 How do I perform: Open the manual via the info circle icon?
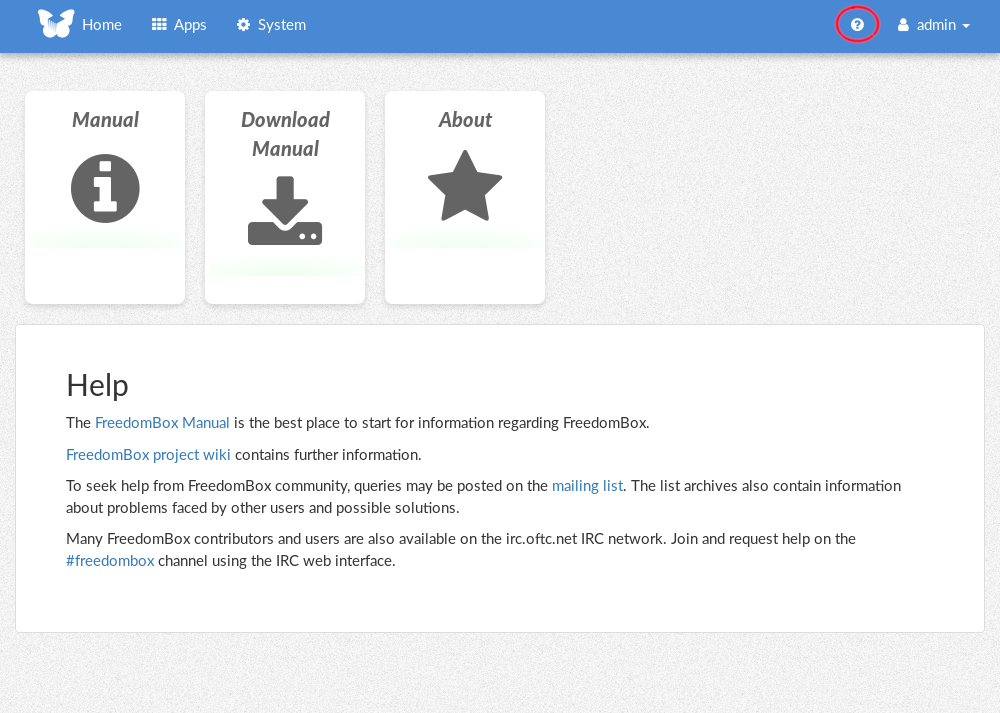(105, 189)
